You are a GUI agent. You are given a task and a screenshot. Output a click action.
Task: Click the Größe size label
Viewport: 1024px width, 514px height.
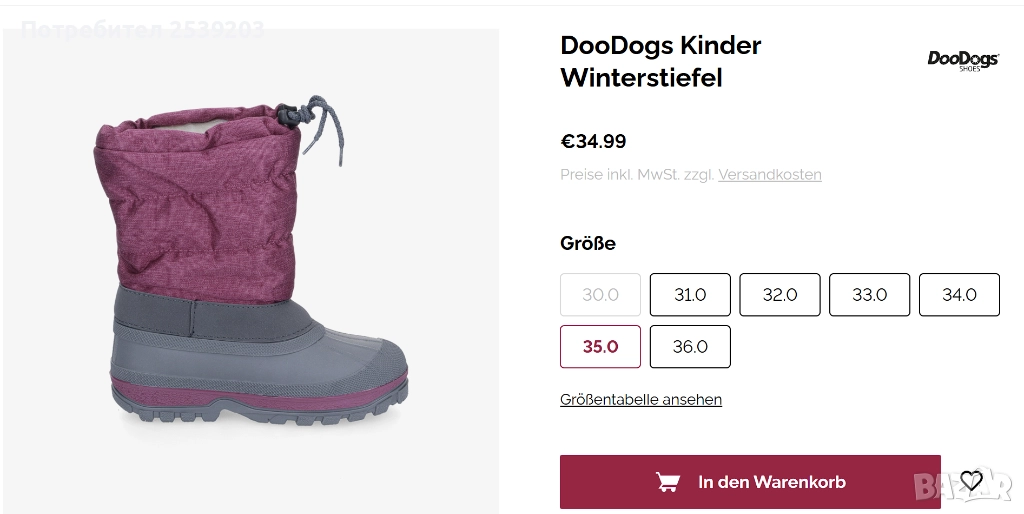pyautogui.click(x=588, y=243)
